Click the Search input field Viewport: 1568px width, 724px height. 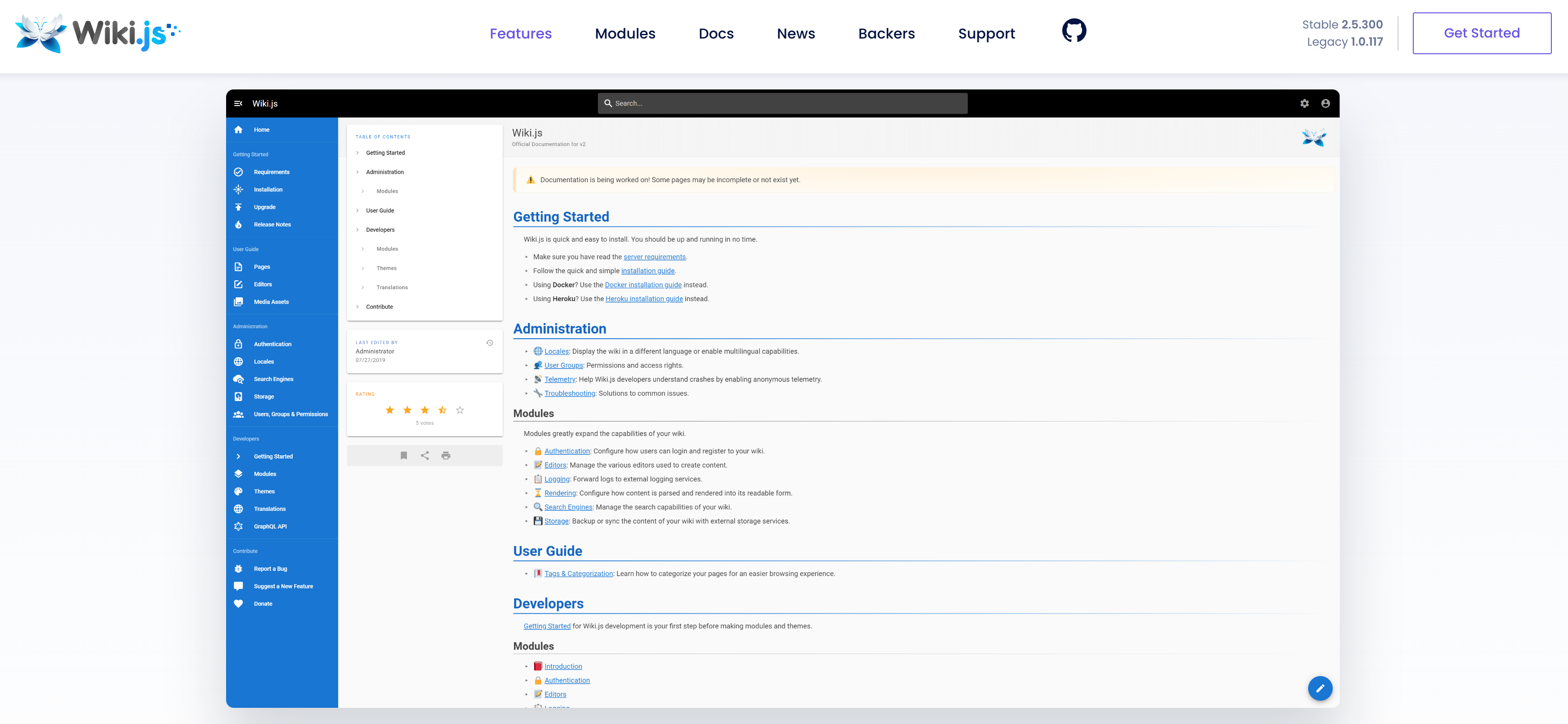782,103
